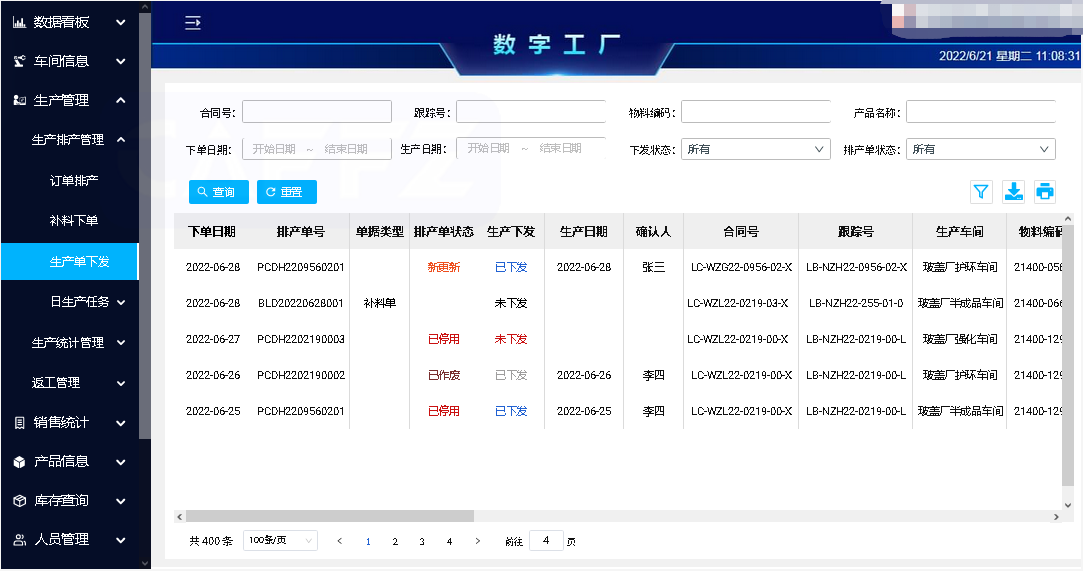This screenshot has width=1083, height=571.
Task: Open the 下发状态 dropdown
Action: tap(755, 149)
